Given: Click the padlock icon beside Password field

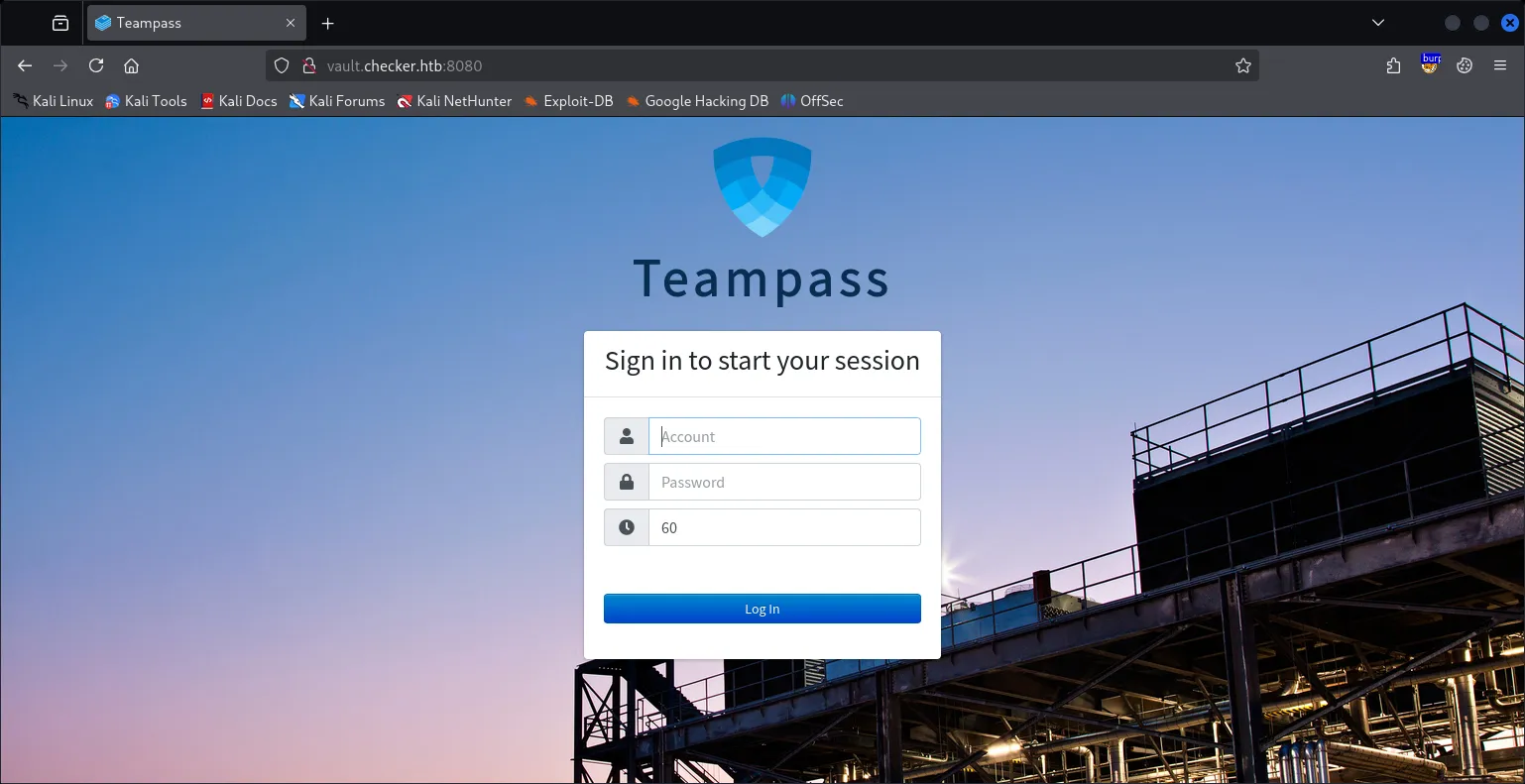Looking at the screenshot, I should (627, 482).
